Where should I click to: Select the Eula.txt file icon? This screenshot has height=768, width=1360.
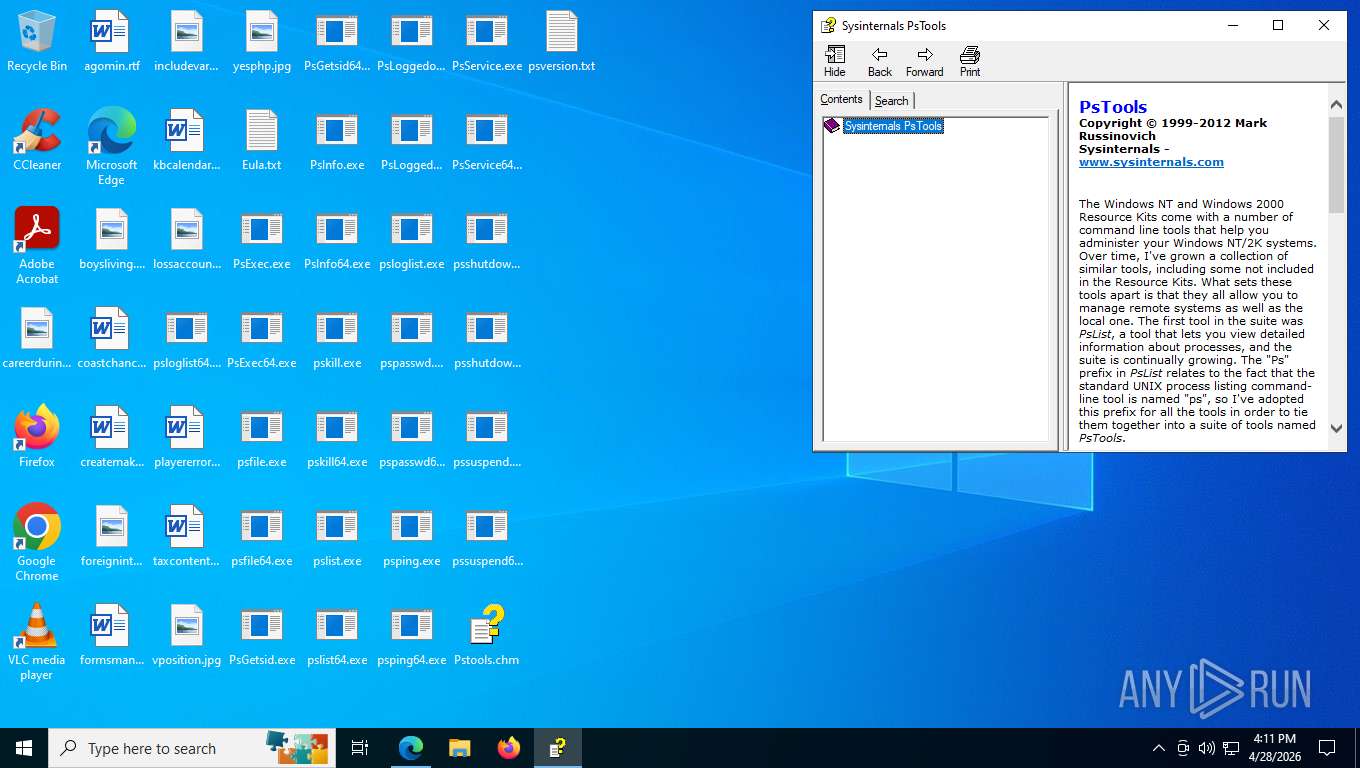(x=262, y=141)
